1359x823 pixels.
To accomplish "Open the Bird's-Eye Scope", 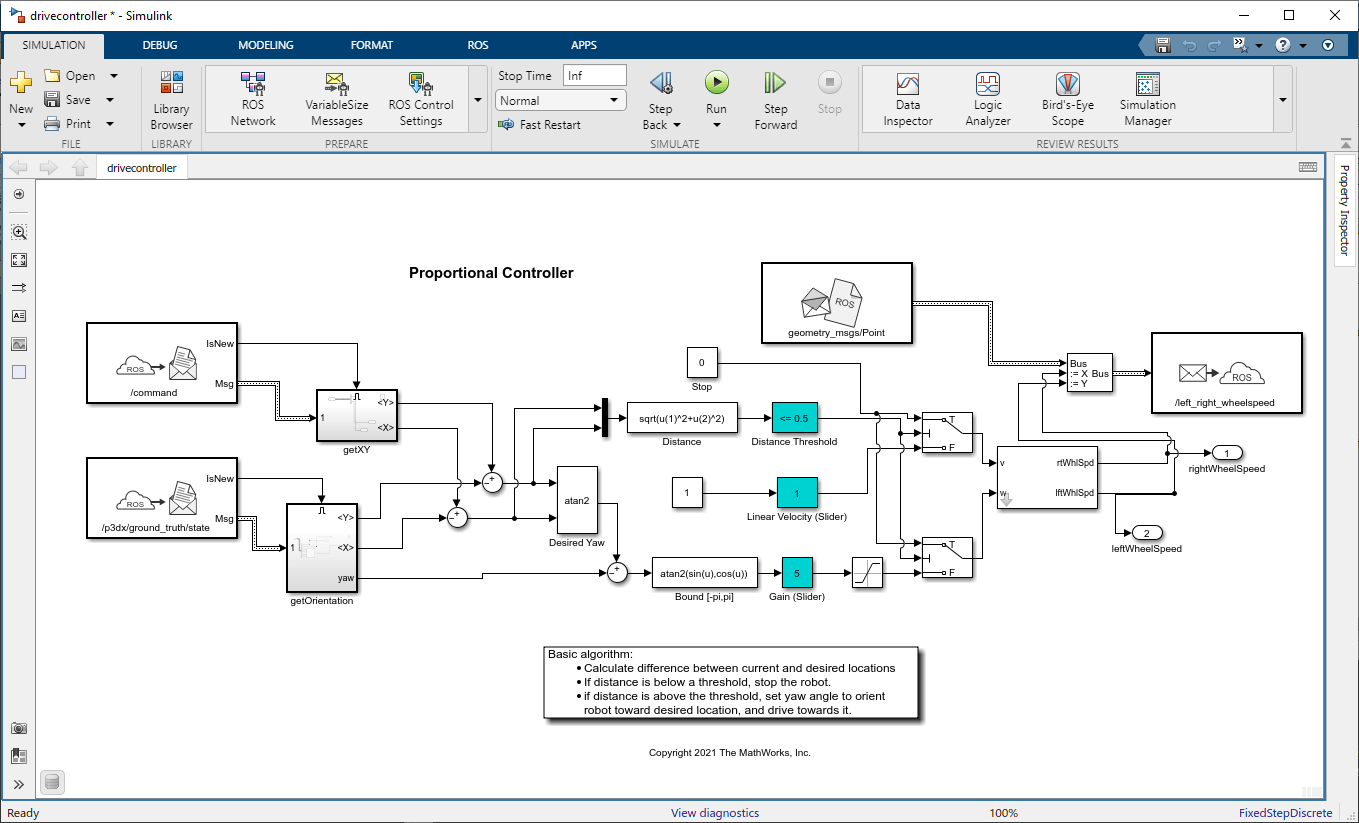I will (x=1068, y=100).
